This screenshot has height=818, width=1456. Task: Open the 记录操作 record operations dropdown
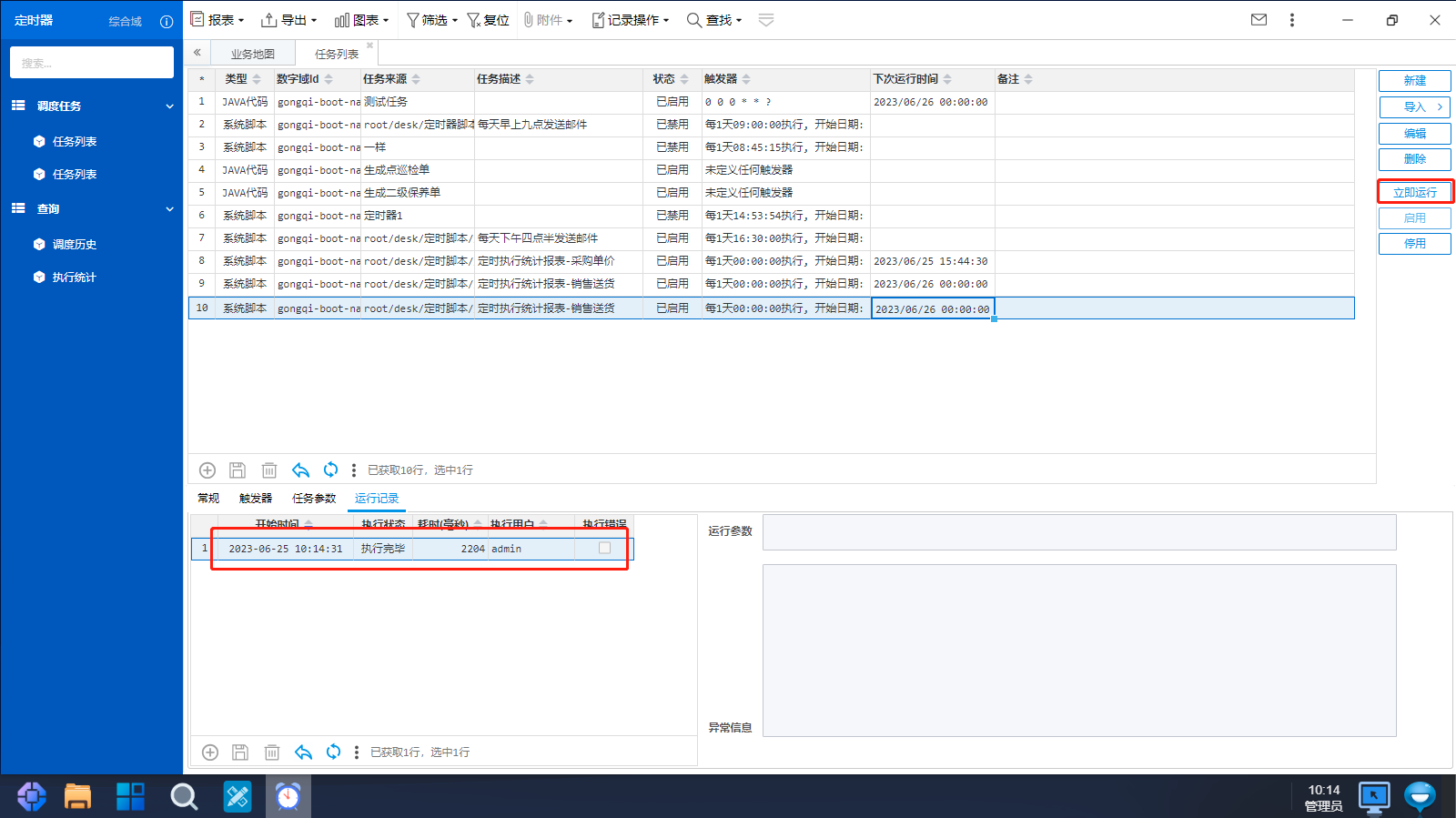pyautogui.click(x=631, y=20)
